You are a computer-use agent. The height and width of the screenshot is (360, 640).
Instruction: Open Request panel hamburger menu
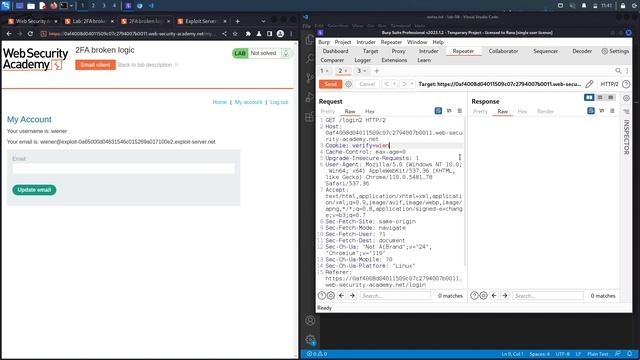point(460,111)
